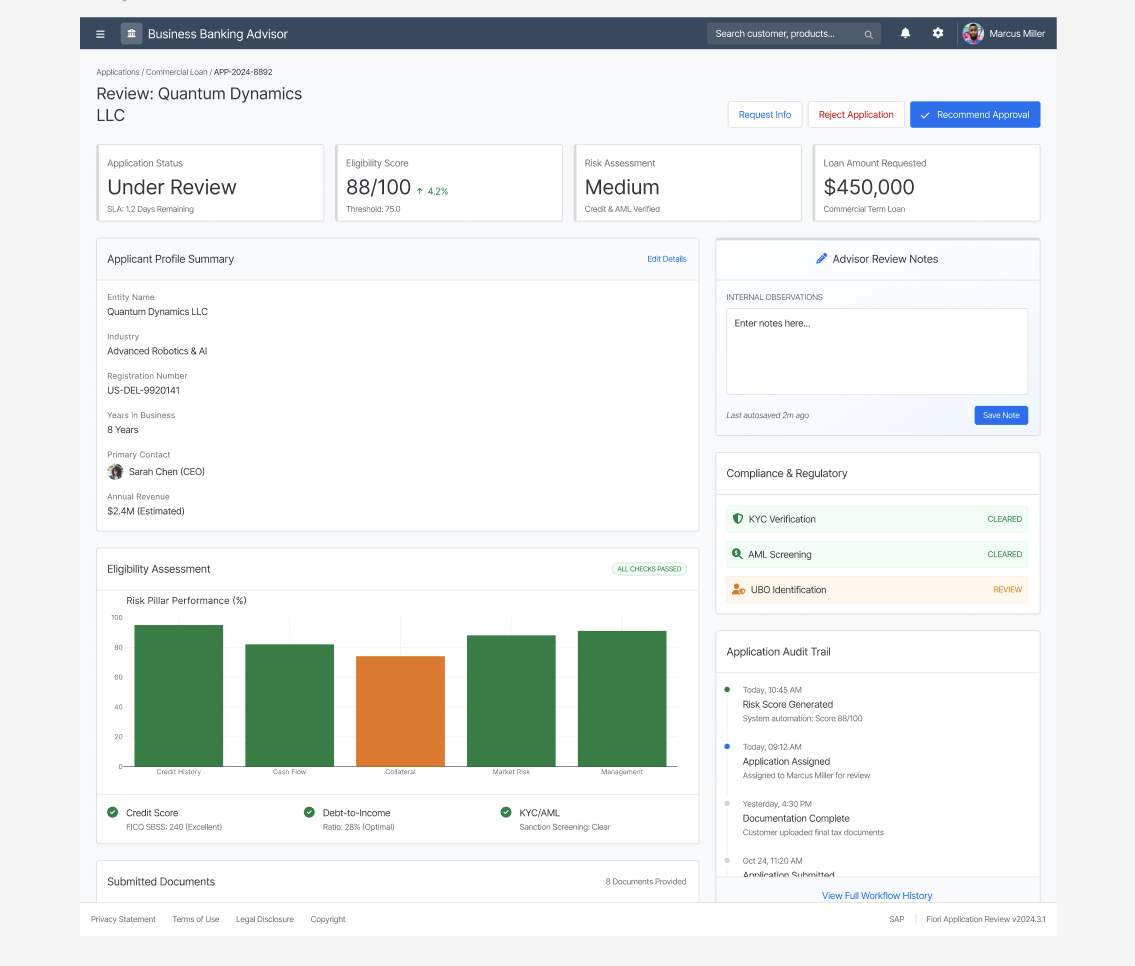Open the settings gear icon
Viewport: 1135px width, 966px height.
point(937,33)
